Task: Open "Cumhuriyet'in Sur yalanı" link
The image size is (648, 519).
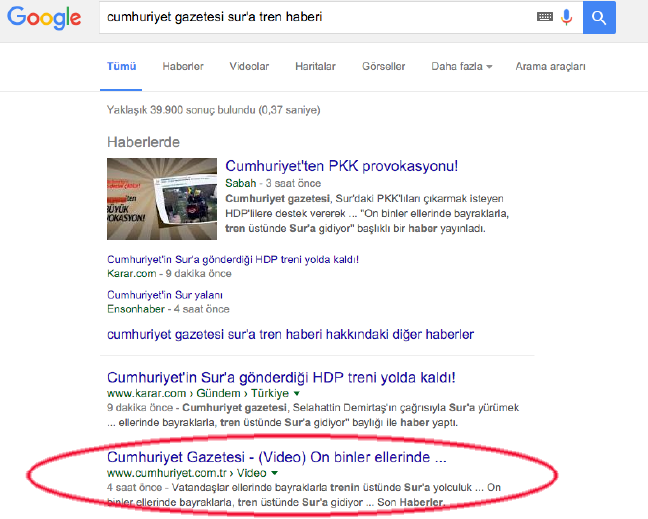Action: [164, 295]
